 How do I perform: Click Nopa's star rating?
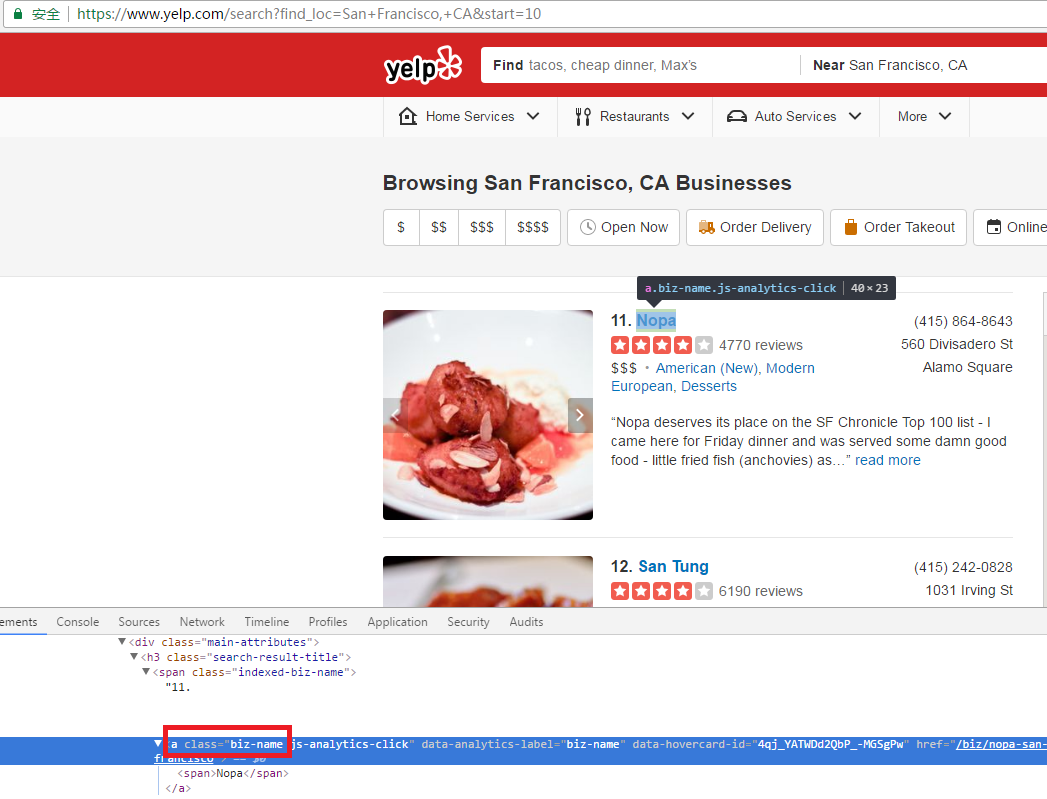pos(662,345)
